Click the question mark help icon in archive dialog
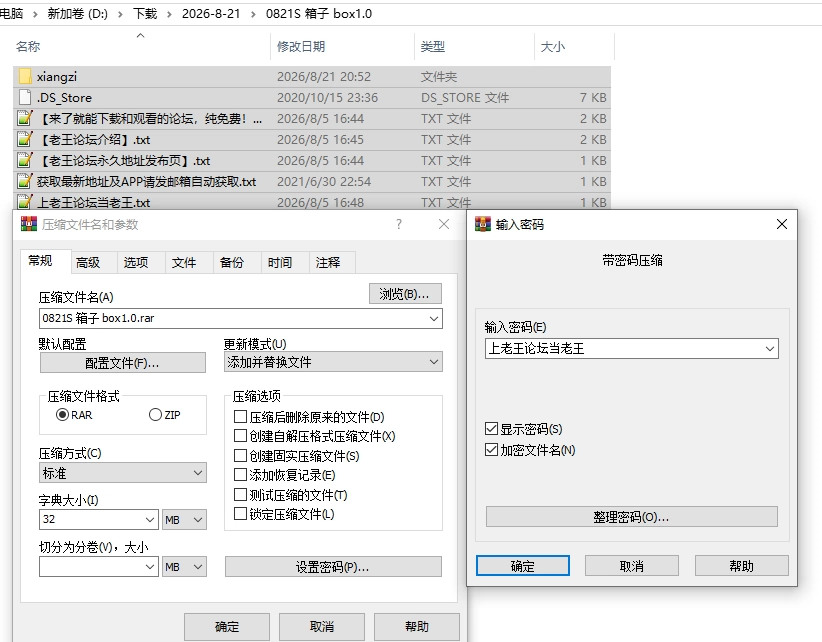Screen dimensions: 822x642 coord(399,224)
